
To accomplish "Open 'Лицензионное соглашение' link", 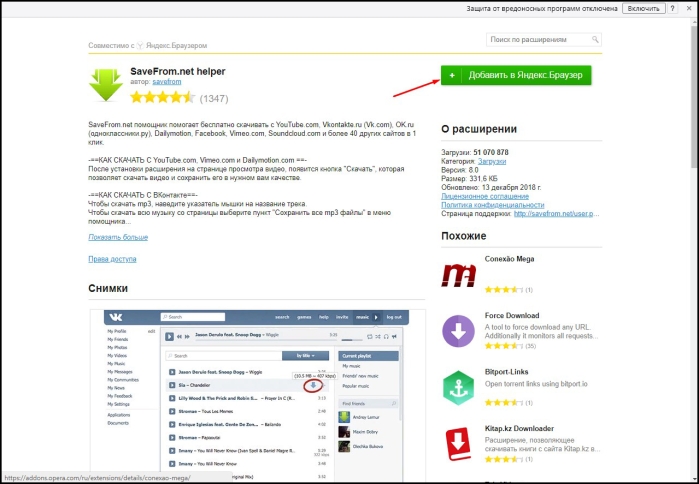I will (x=485, y=196).
